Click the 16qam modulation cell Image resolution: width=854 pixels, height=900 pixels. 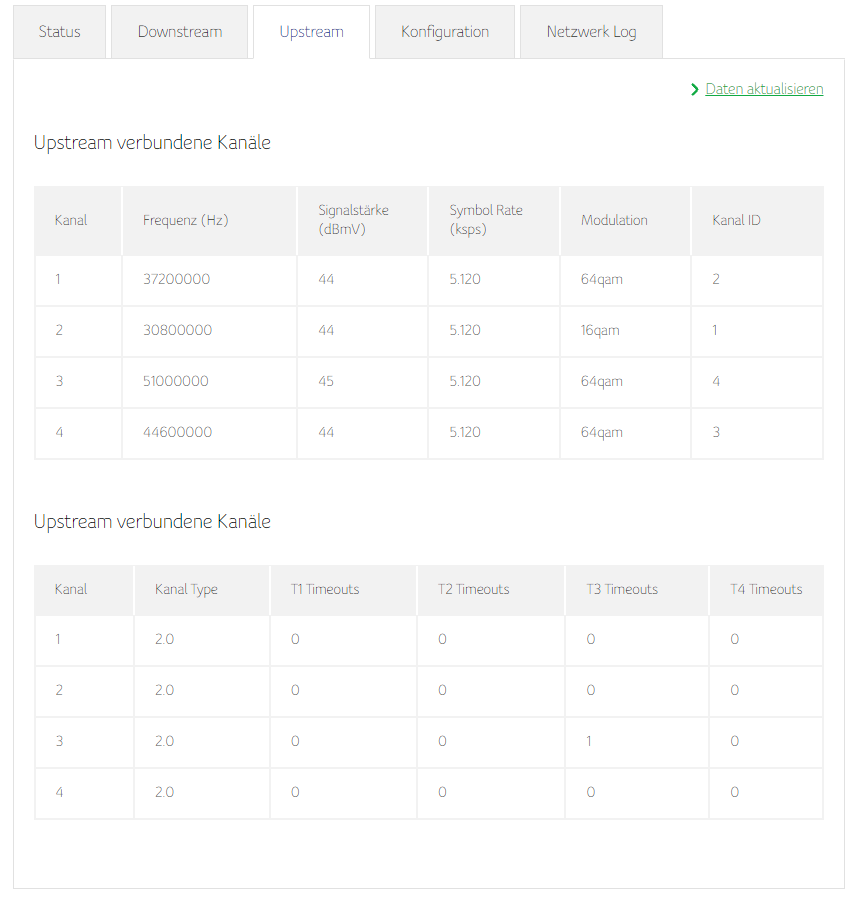pos(625,331)
